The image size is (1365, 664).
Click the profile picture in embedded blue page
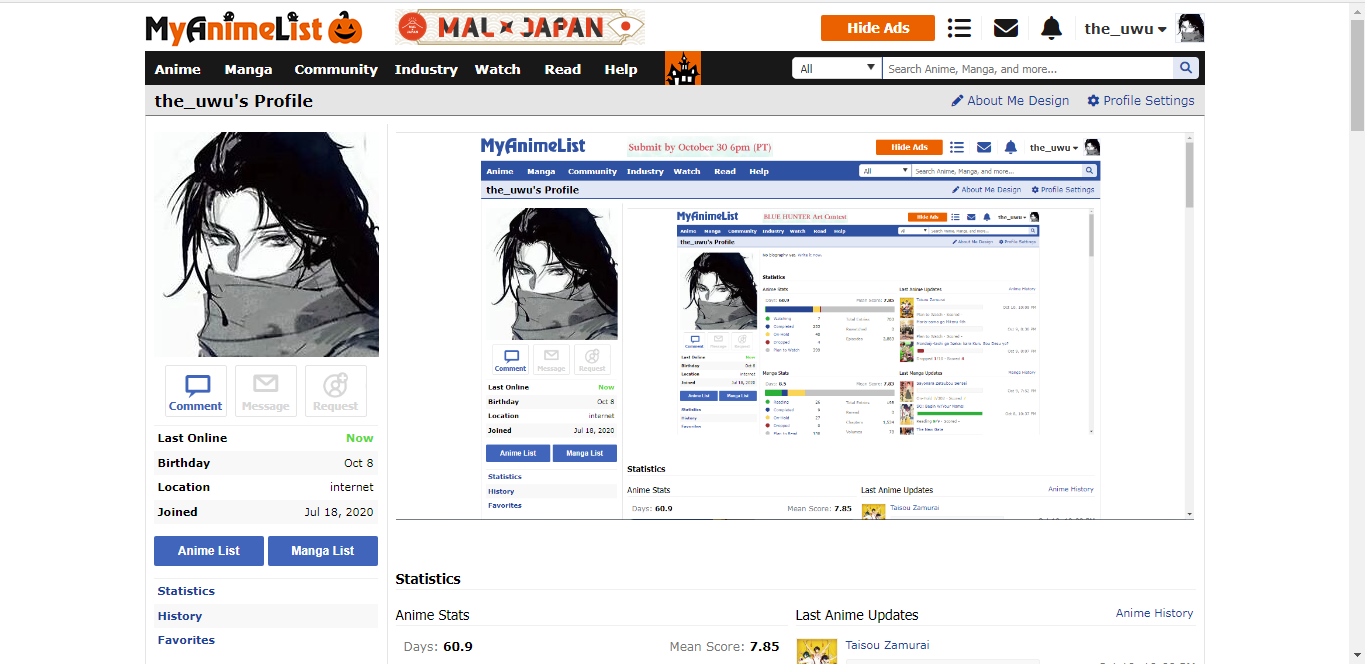tap(551, 274)
